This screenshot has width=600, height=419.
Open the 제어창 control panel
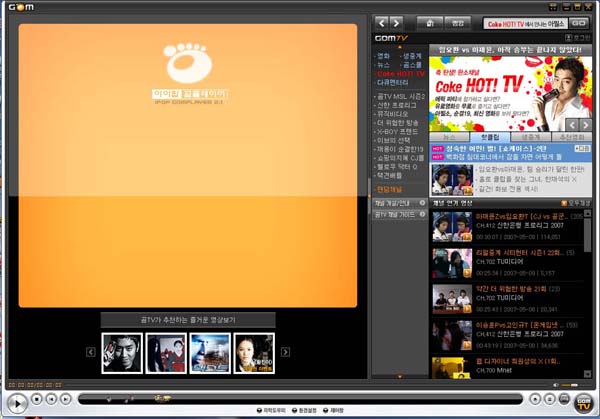tap(333, 410)
